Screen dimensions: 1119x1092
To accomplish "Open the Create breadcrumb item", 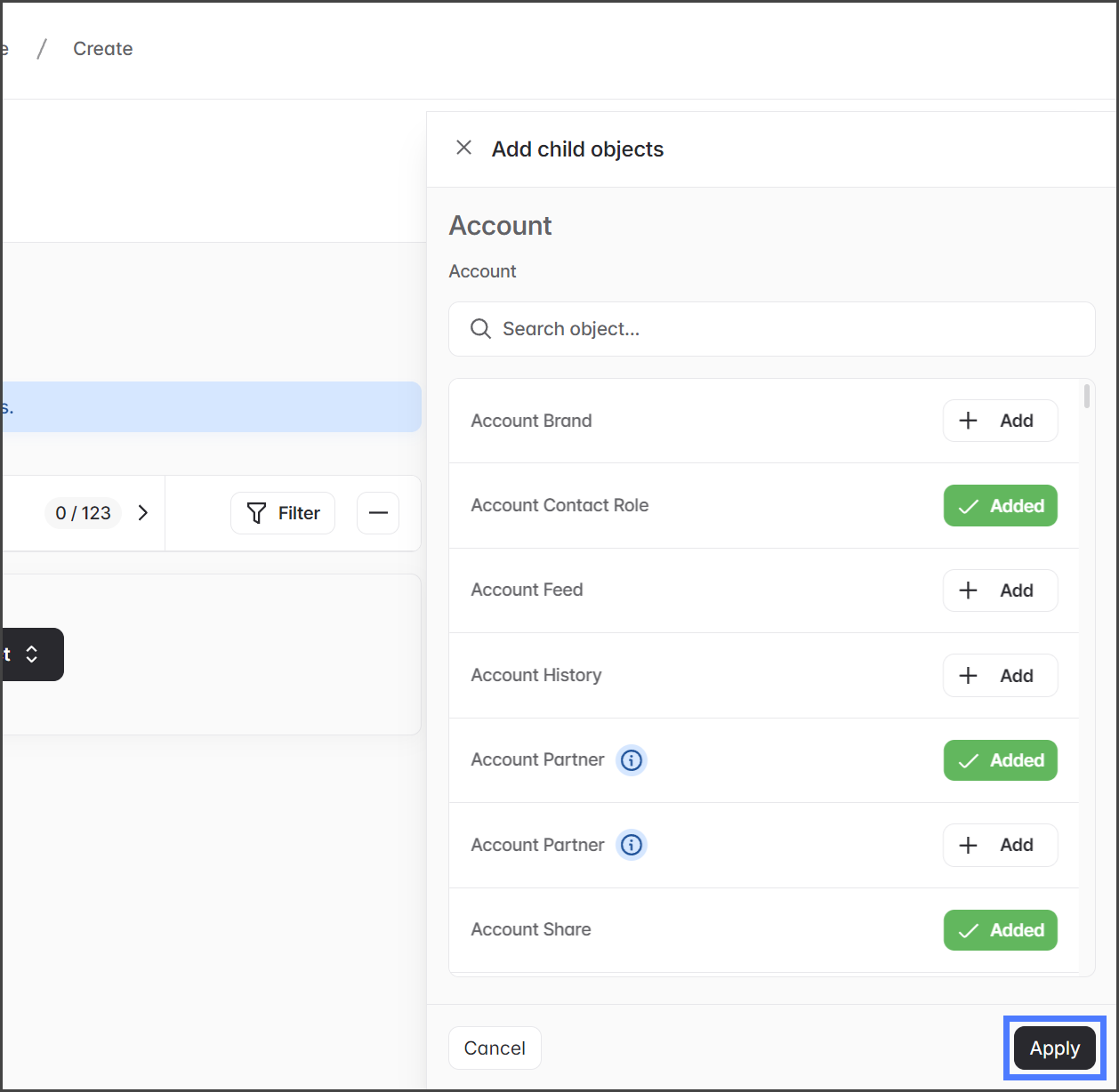I will [x=103, y=49].
